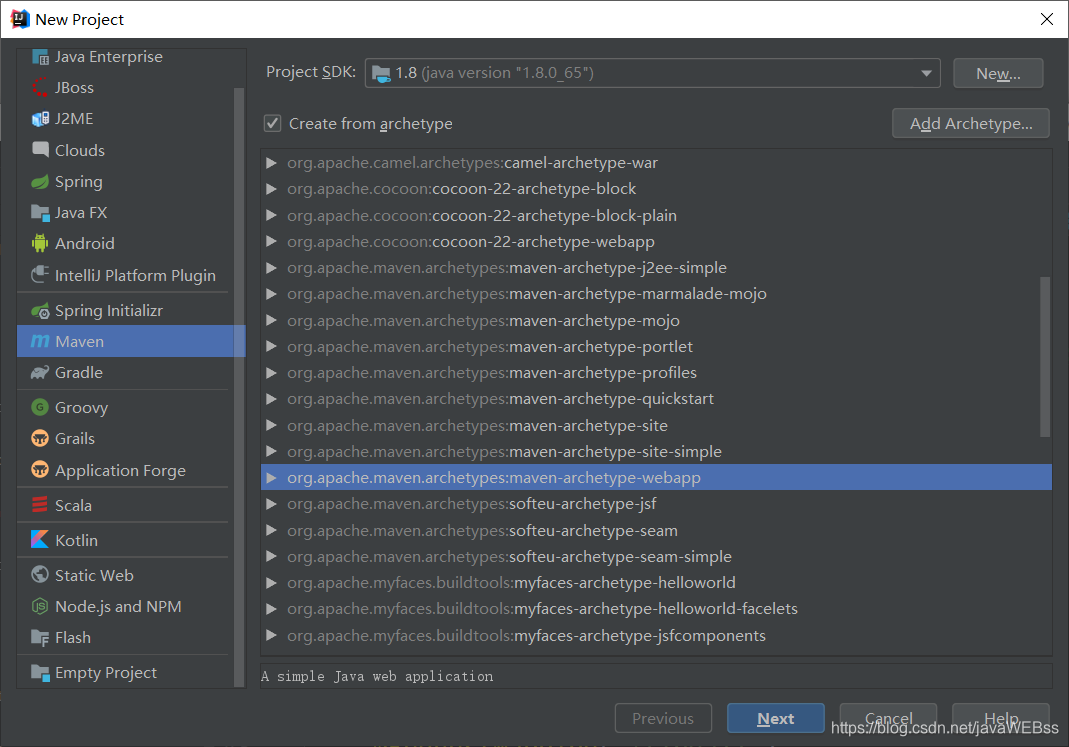Click the Empty Project folder icon

point(40,673)
